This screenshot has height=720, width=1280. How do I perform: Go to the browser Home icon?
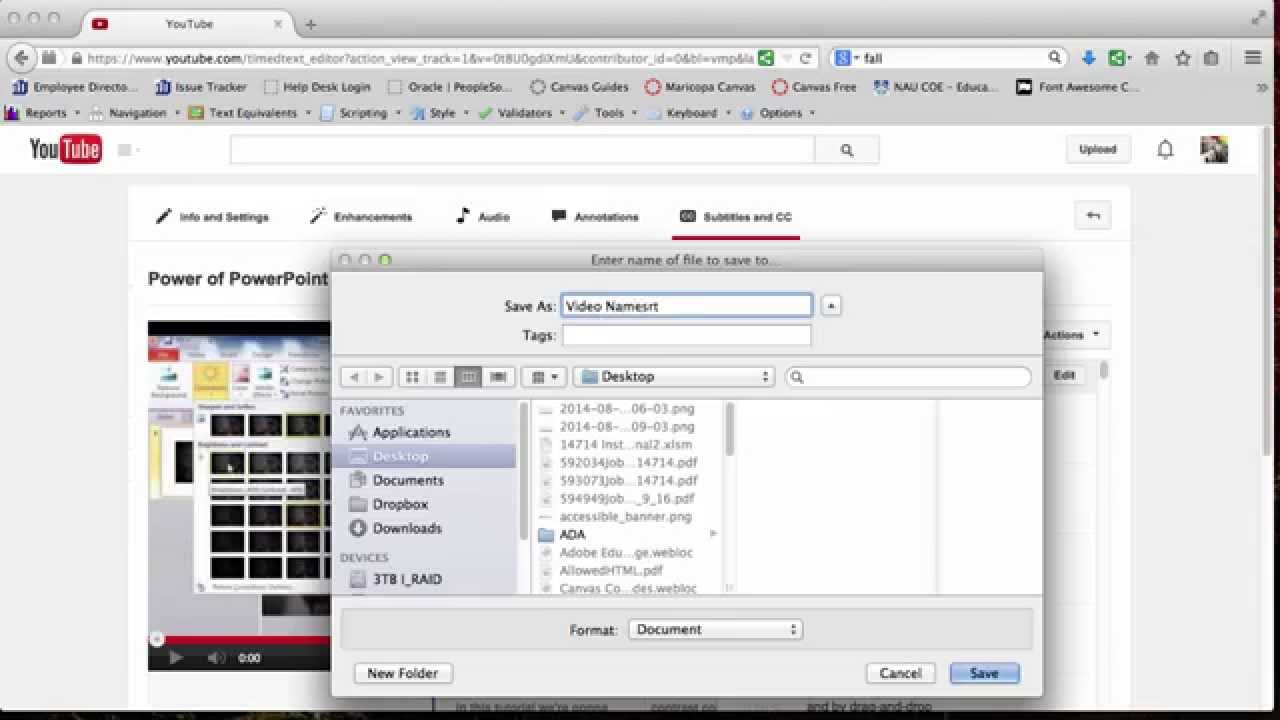(x=1152, y=58)
